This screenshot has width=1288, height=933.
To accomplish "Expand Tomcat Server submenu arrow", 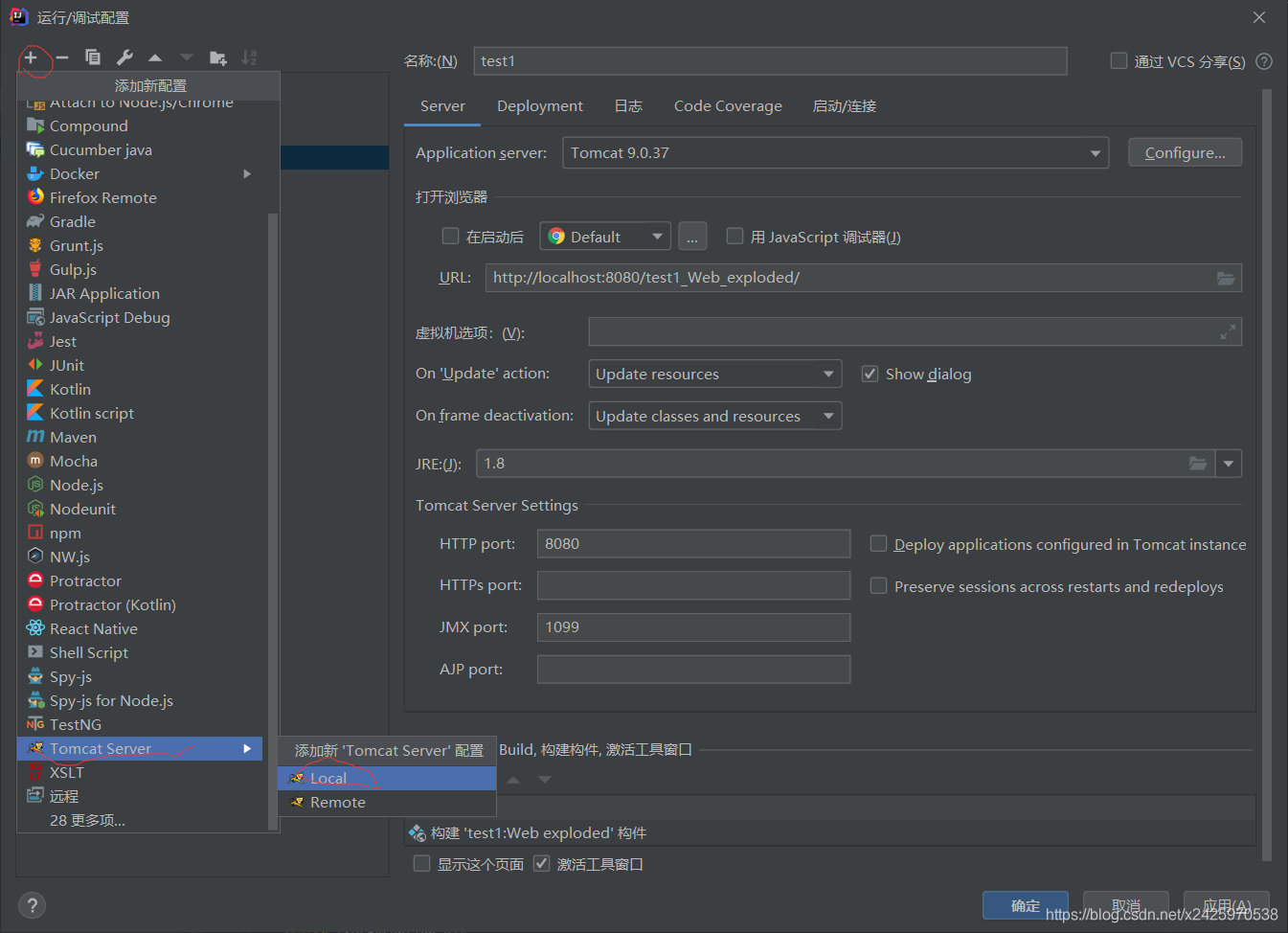I will tap(247, 748).
